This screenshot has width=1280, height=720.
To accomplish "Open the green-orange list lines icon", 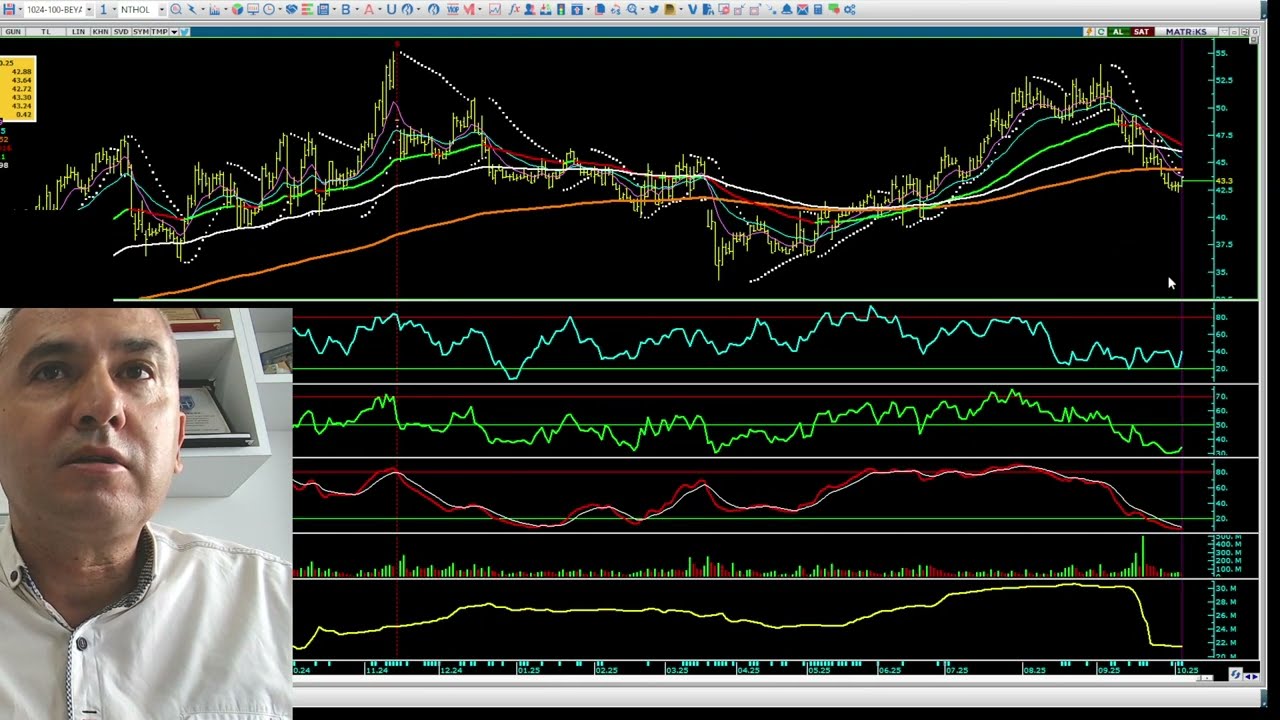I will pyautogui.click(x=307, y=9).
